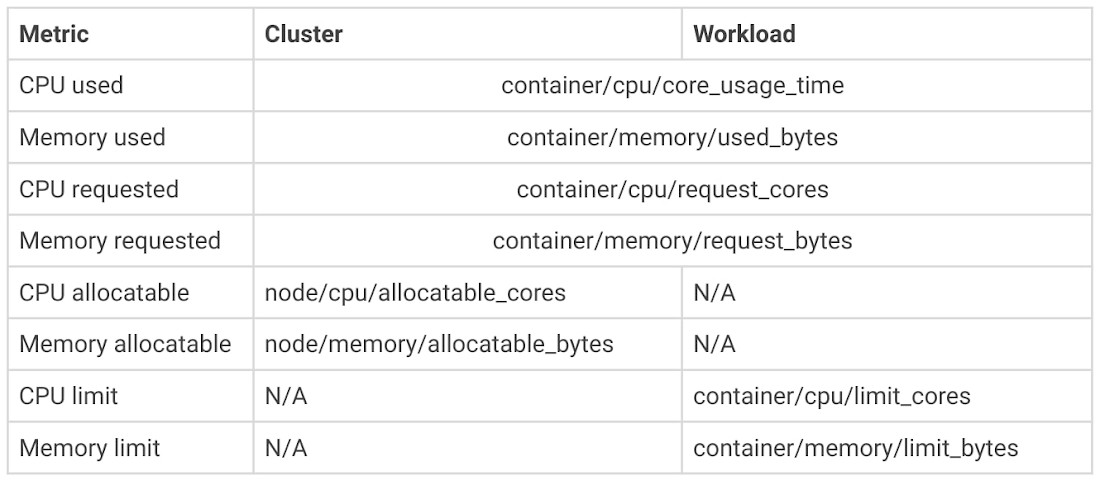1100x481 pixels.
Task: Select the node/memory/allocatable_bytes cell
Action: pyautogui.click(x=439, y=345)
